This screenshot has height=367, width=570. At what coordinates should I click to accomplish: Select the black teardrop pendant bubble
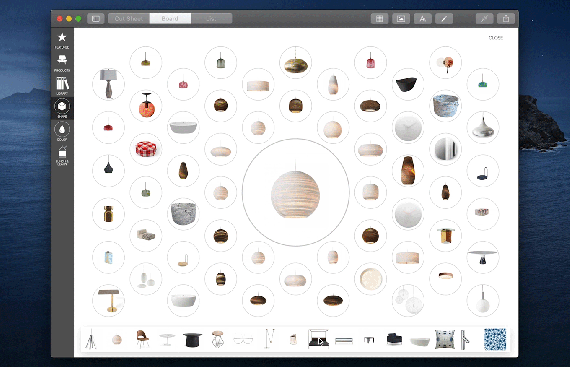108,171
